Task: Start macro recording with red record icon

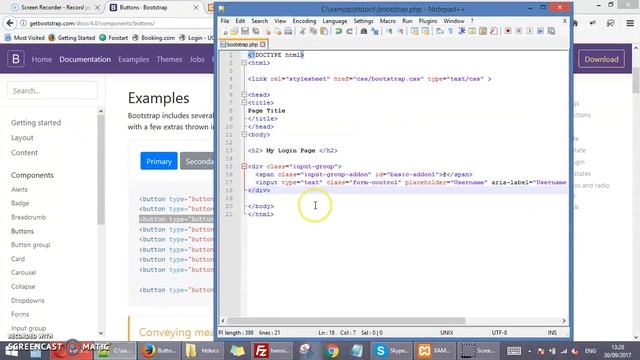Action: pyautogui.click(x=508, y=31)
